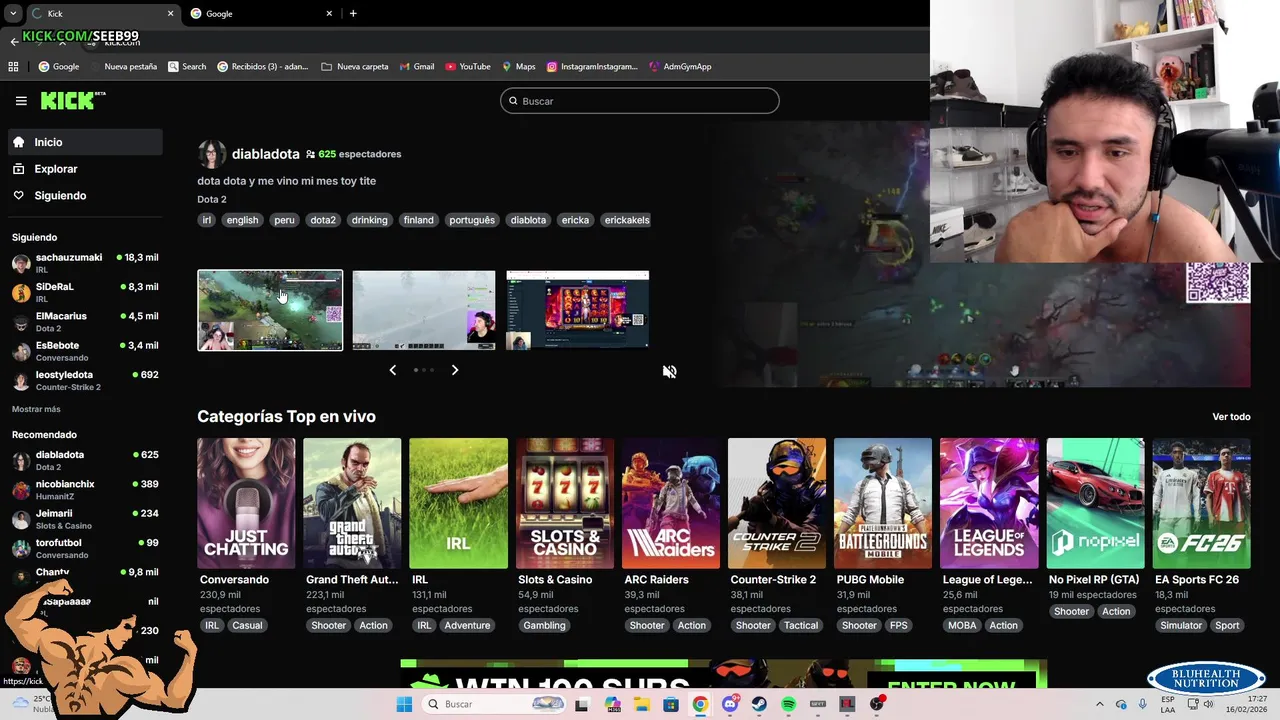The image size is (1280, 720).
Task: Open the PUBG Mobile category card
Action: [x=883, y=503]
